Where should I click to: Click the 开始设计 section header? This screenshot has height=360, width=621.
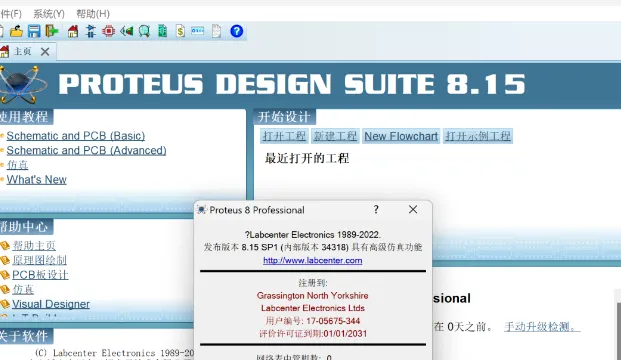point(284,117)
